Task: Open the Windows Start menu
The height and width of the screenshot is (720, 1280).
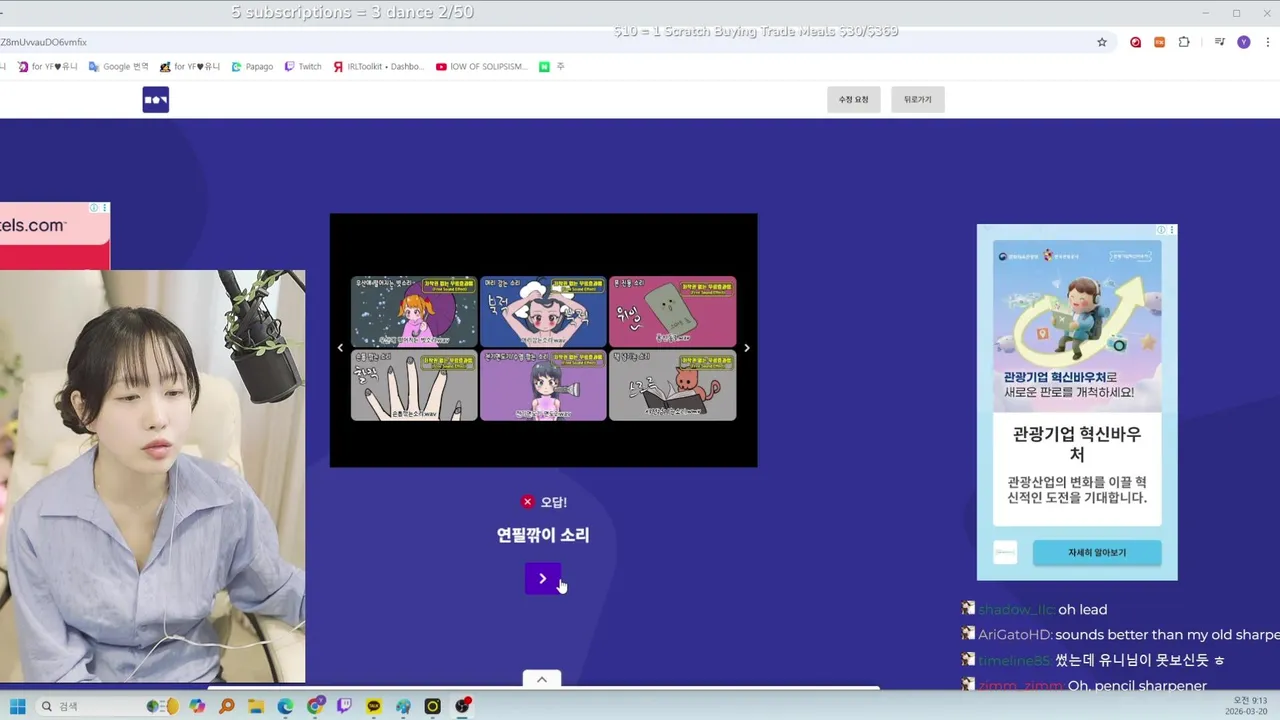Action: point(18,707)
